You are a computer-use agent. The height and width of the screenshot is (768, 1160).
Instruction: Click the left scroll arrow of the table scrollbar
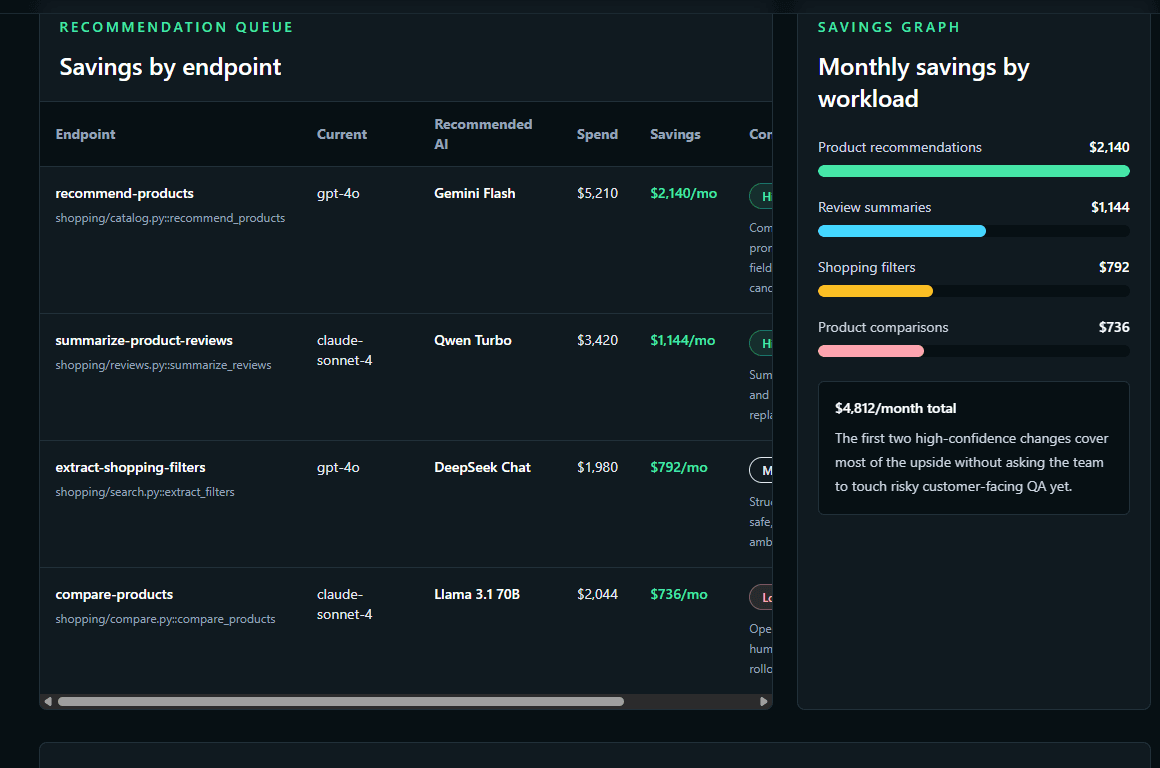[x=48, y=701]
